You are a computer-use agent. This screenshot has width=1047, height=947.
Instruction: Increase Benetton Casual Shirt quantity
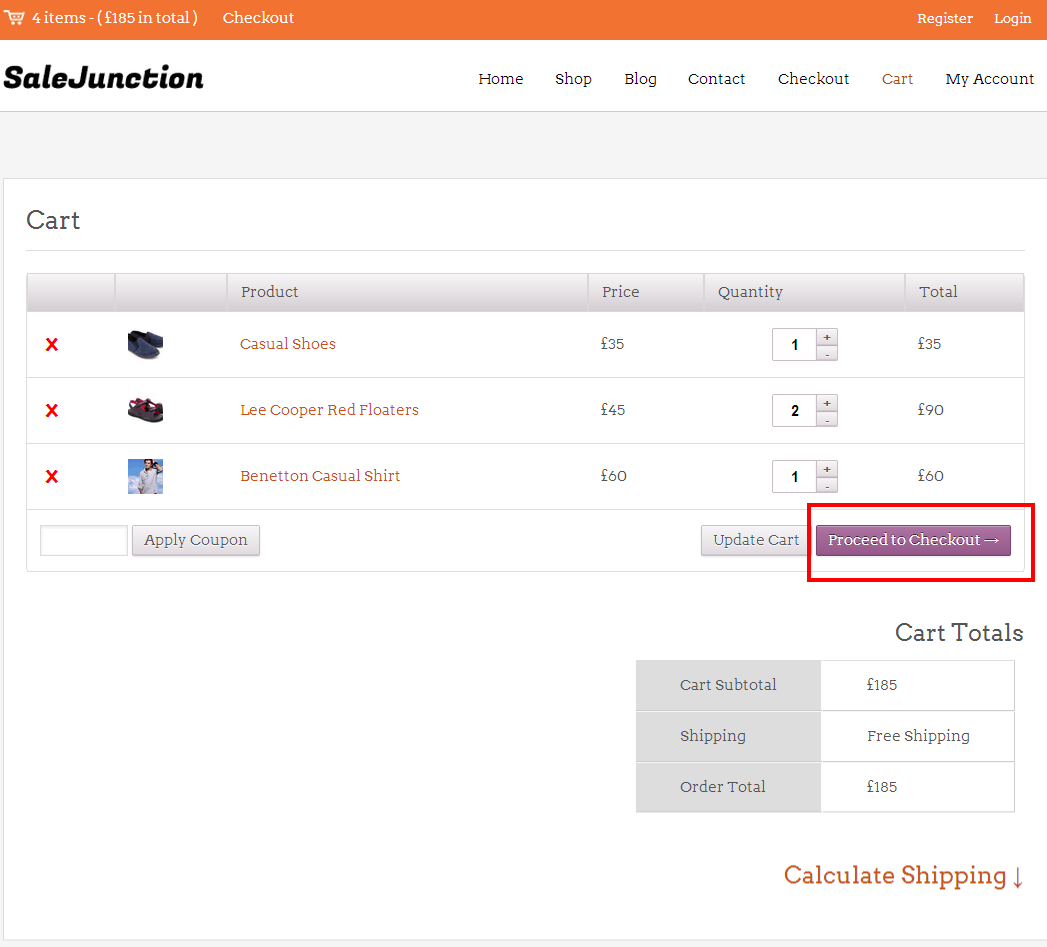tap(827, 469)
